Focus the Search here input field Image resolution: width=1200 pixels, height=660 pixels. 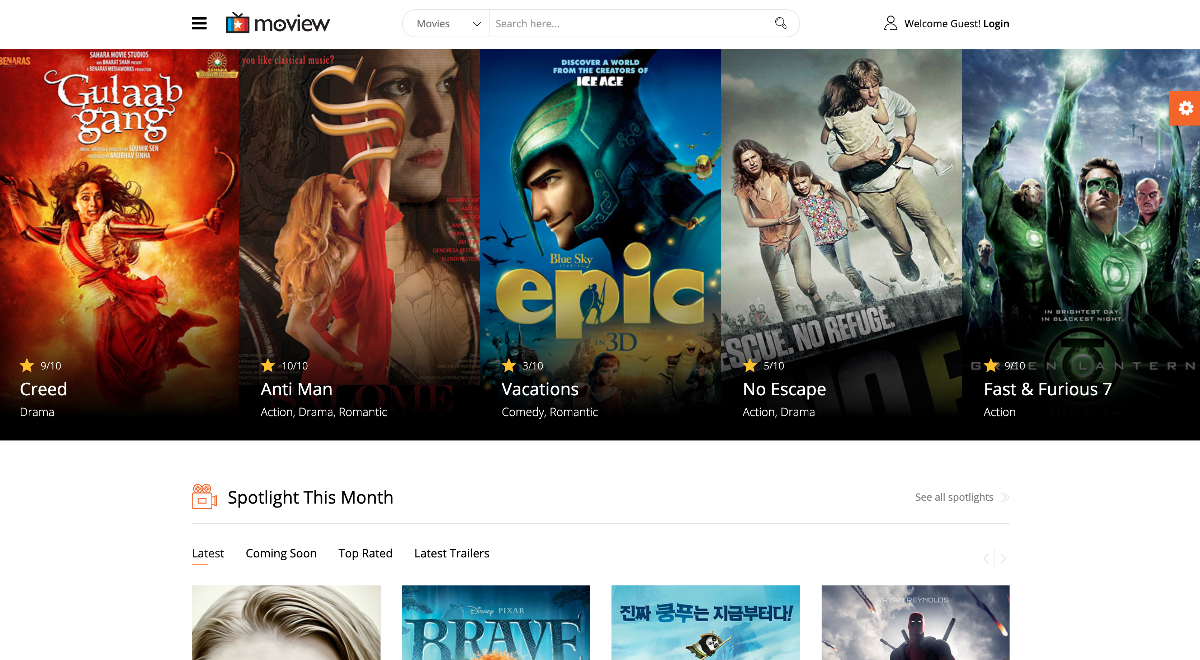point(630,23)
